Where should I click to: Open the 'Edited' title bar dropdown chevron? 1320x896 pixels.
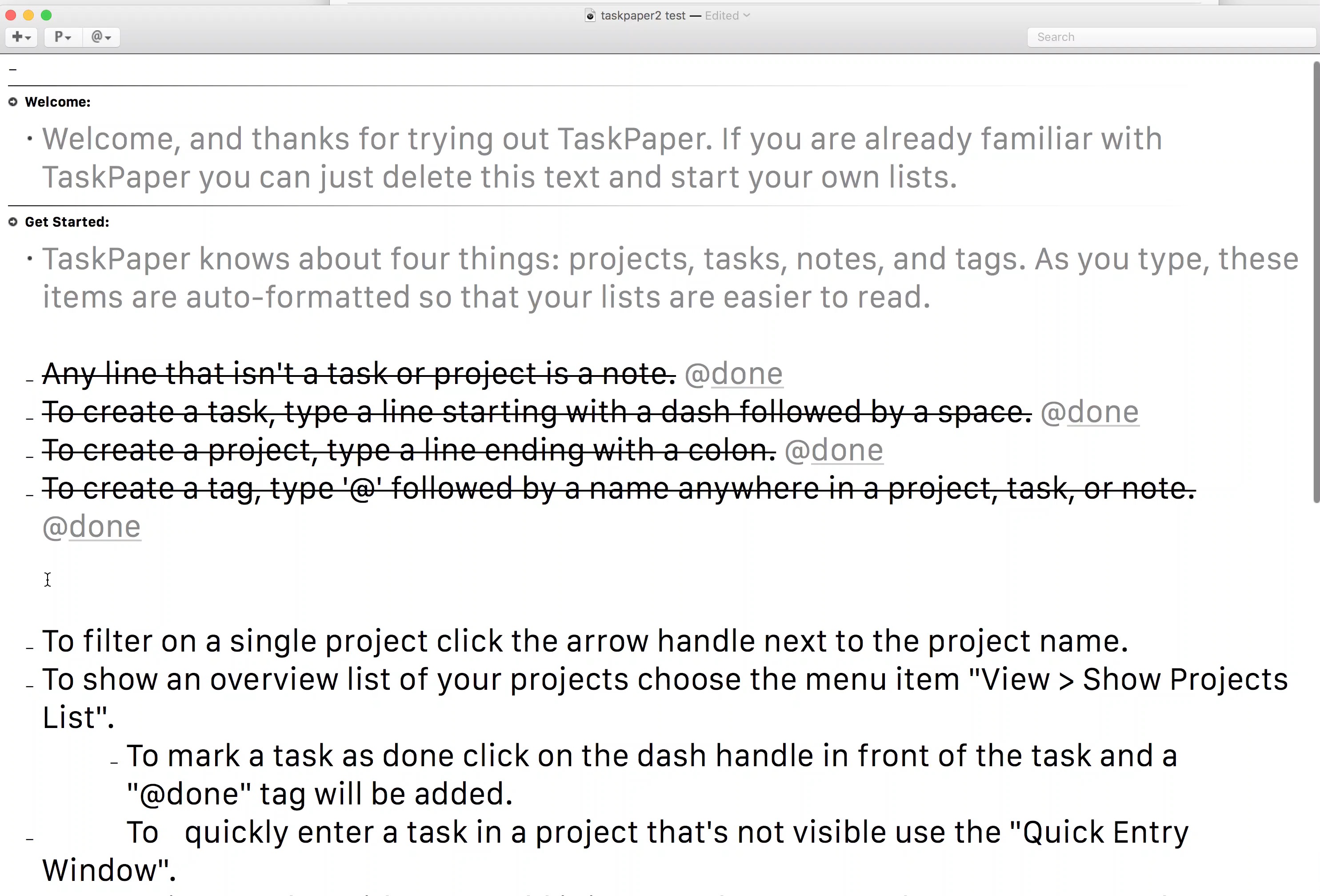pos(746,15)
